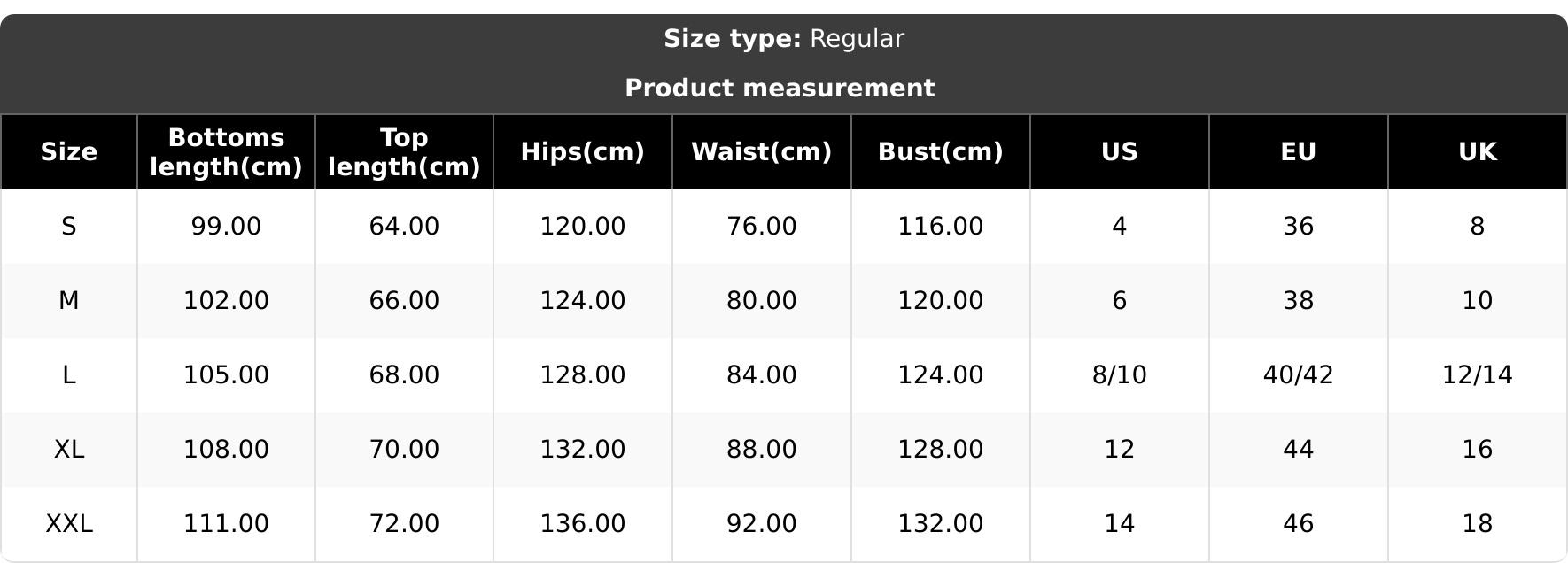This screenshot has height=563, width=1568.
Task: Select the S size row label
Action: point(69,227)
